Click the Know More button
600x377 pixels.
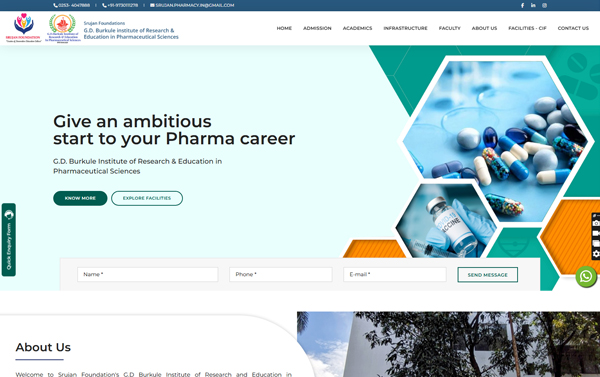[x=80, y=198]
